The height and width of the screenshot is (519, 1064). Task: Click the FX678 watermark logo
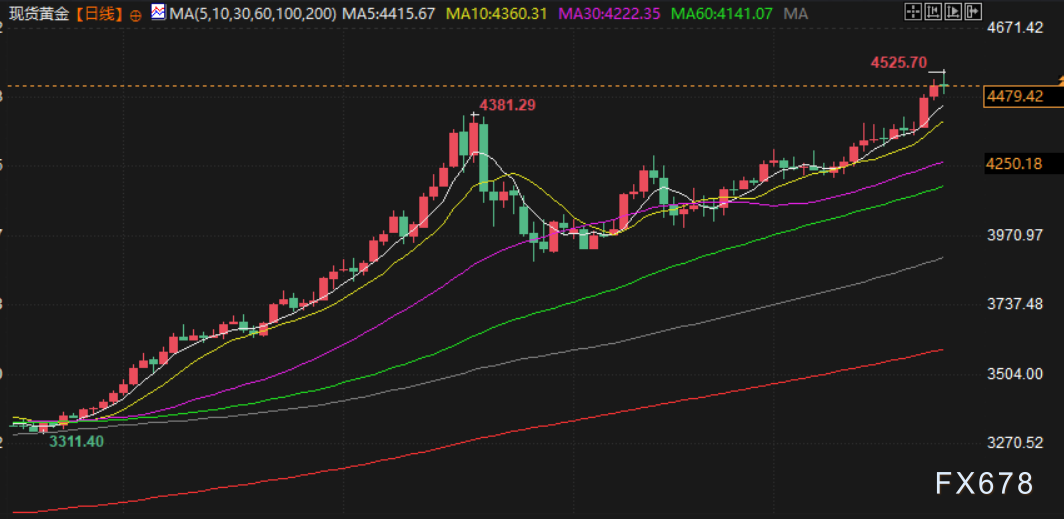(x=984, y=484)
